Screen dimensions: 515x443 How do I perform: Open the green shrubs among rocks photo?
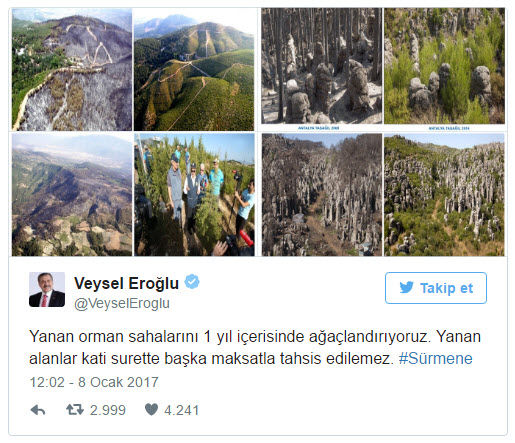(444, 66)
